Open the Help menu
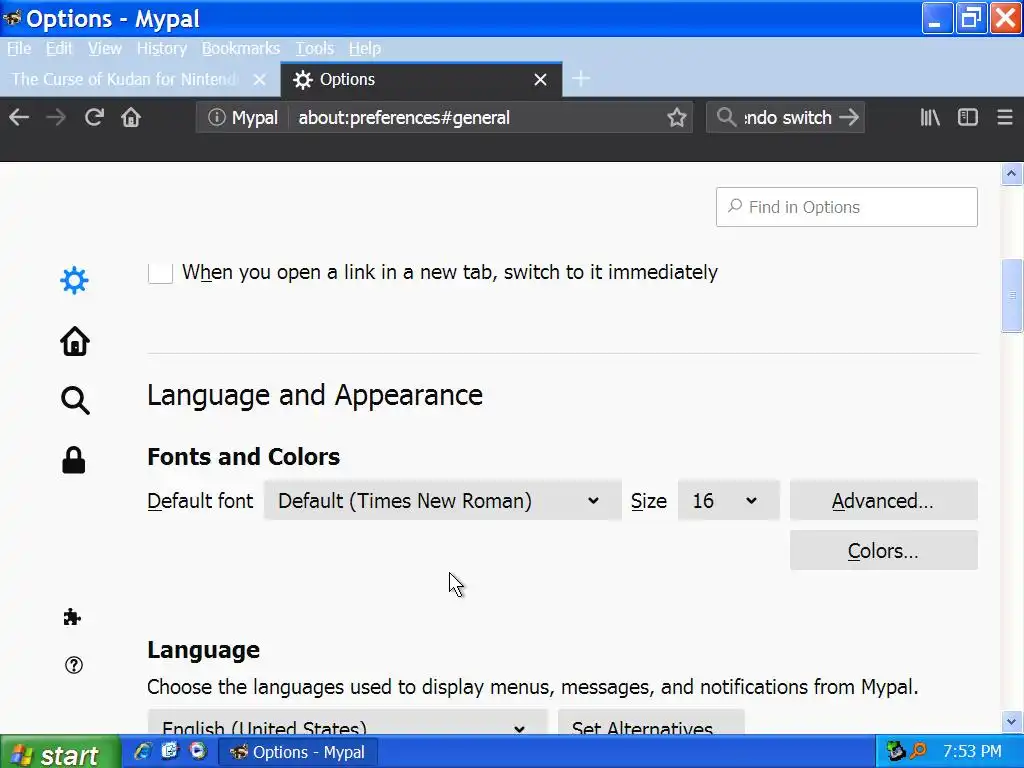This screenshot has height=768, width=1024. [364, 48]
